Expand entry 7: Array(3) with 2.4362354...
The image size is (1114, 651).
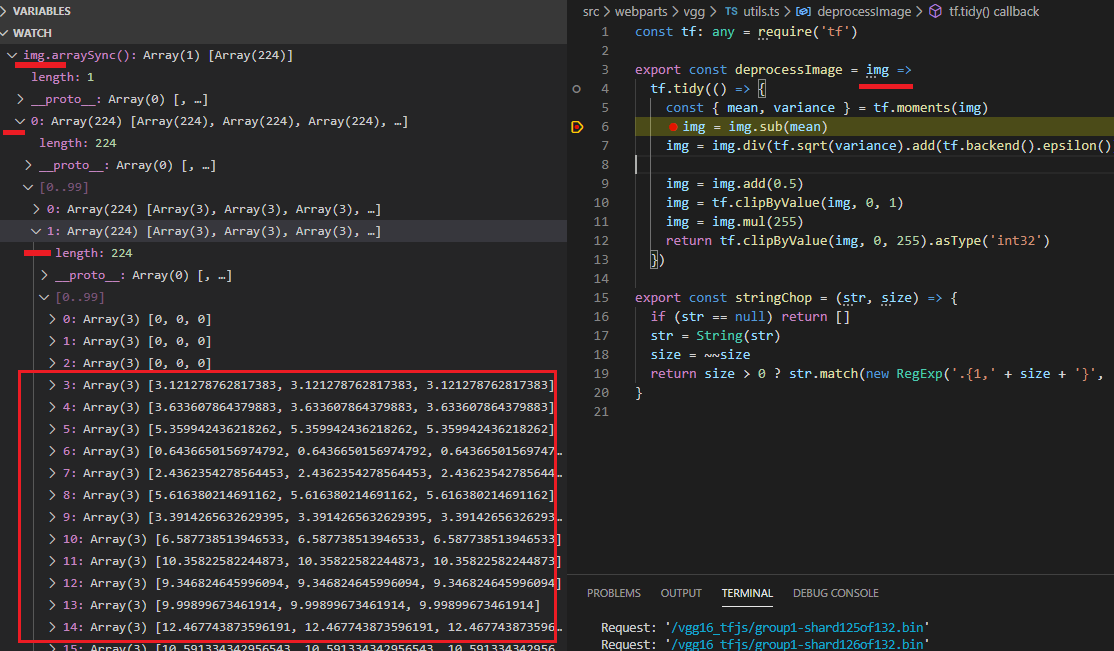pos(53,473)
